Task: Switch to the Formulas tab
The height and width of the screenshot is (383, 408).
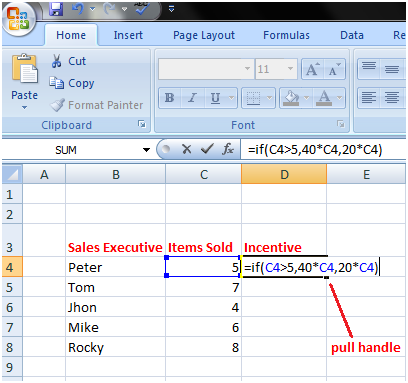Action: coord(286,35)
